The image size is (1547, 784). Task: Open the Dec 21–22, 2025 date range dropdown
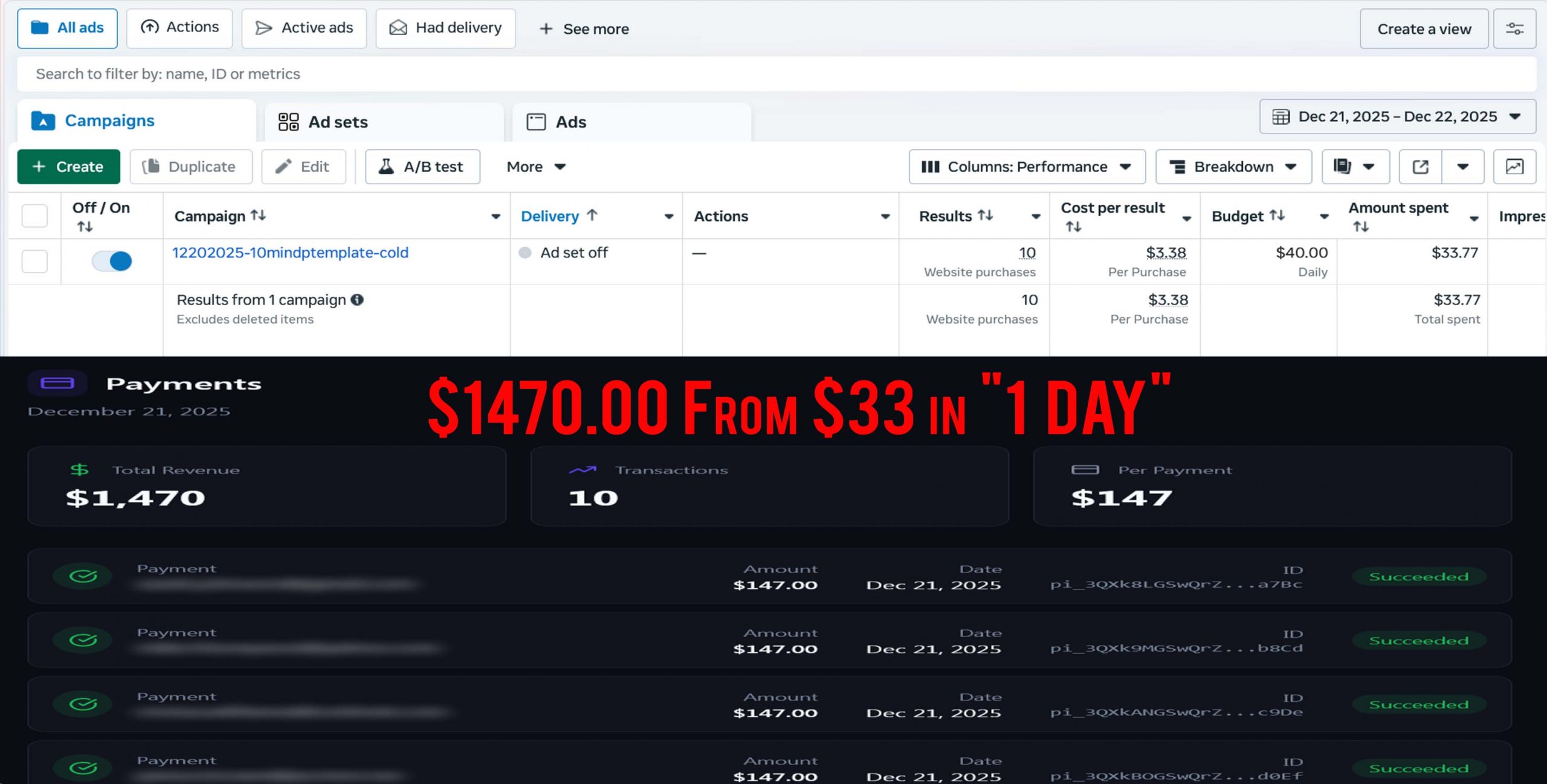click(x=1397, y=117)
